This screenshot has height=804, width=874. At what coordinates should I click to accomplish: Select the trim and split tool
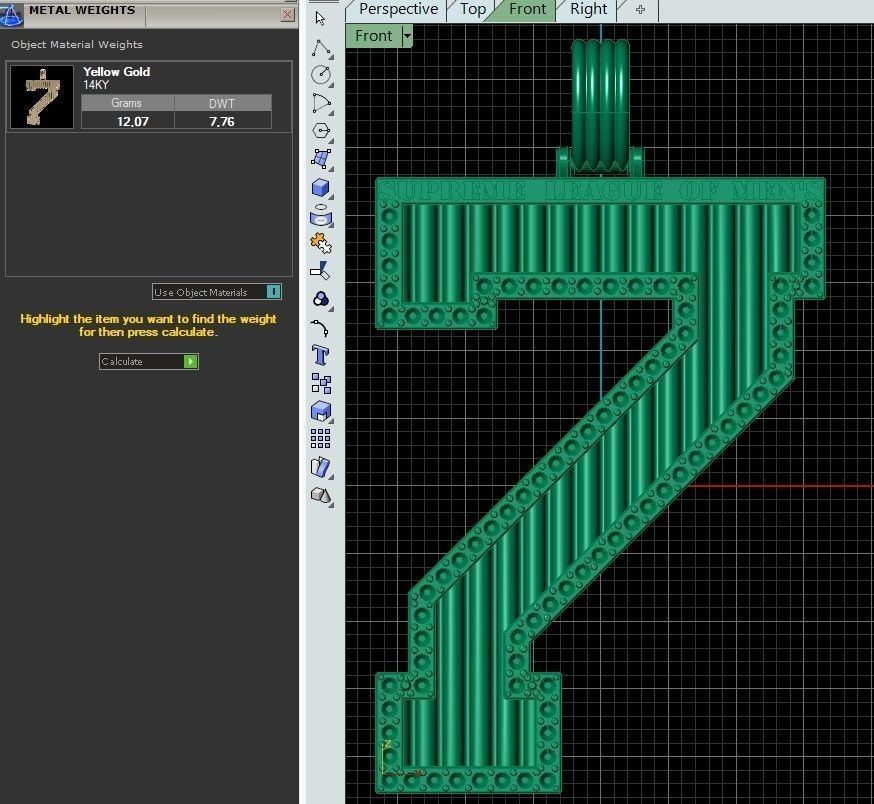coord(320,271)
